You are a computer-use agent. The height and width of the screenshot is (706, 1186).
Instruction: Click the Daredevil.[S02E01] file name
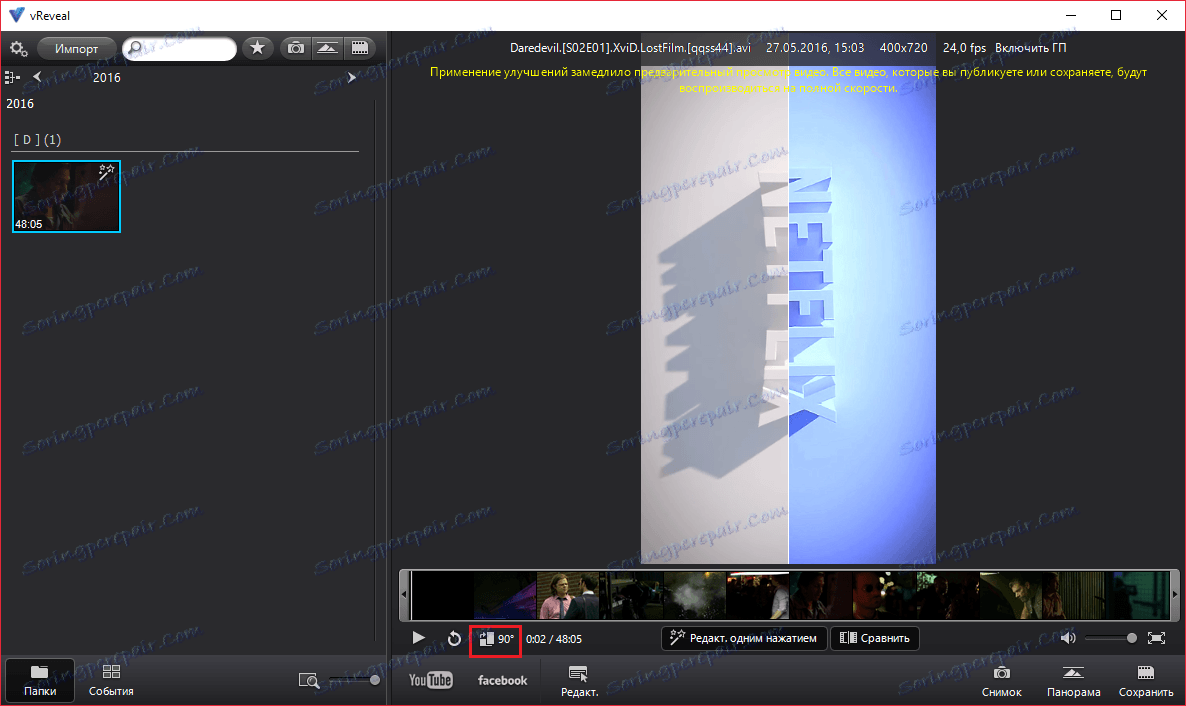click(x=630, y=48)
